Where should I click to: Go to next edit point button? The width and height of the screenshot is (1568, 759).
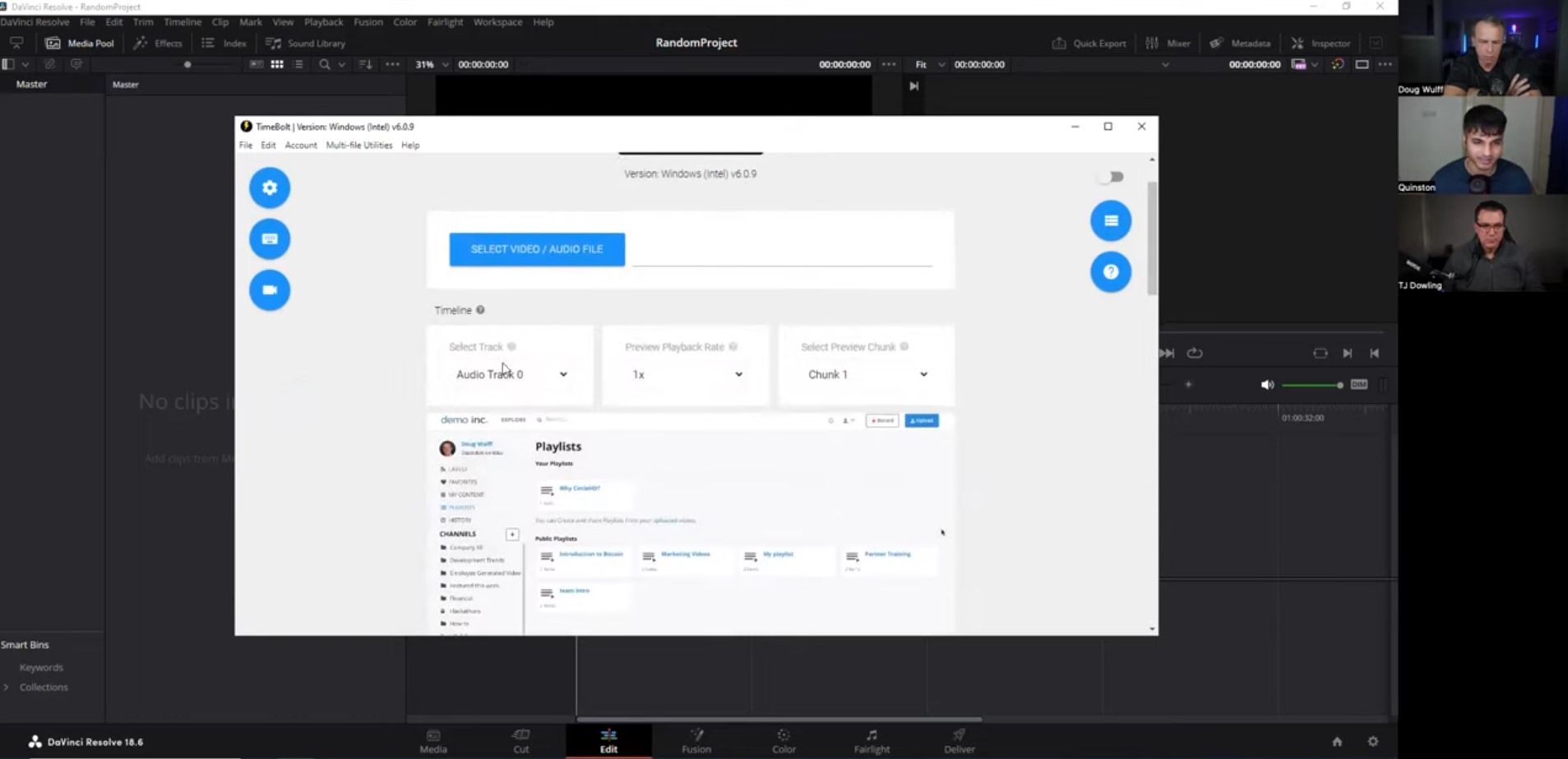pos(1348,354)
